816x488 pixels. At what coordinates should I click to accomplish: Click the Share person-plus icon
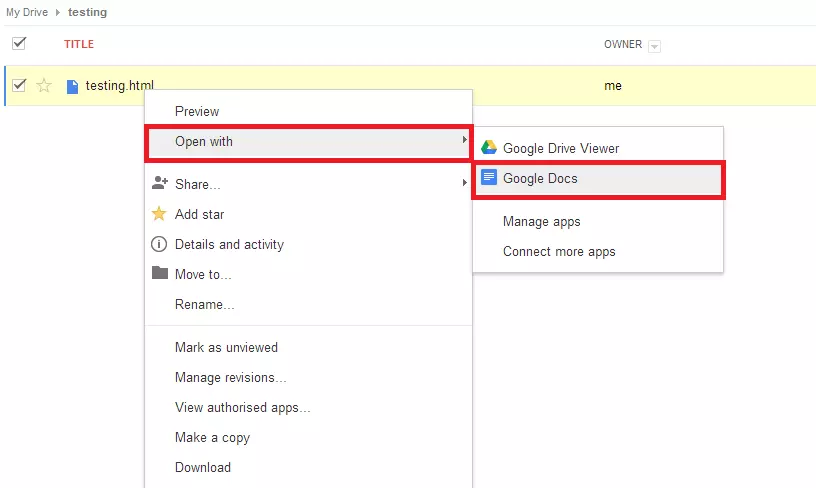(x=159, y=183)
